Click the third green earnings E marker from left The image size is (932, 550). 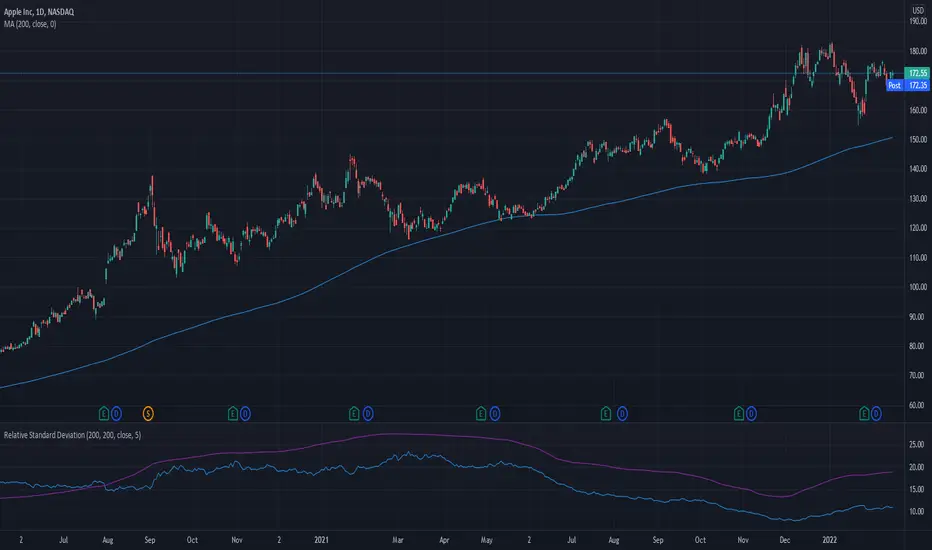click(x=354, y=413)
